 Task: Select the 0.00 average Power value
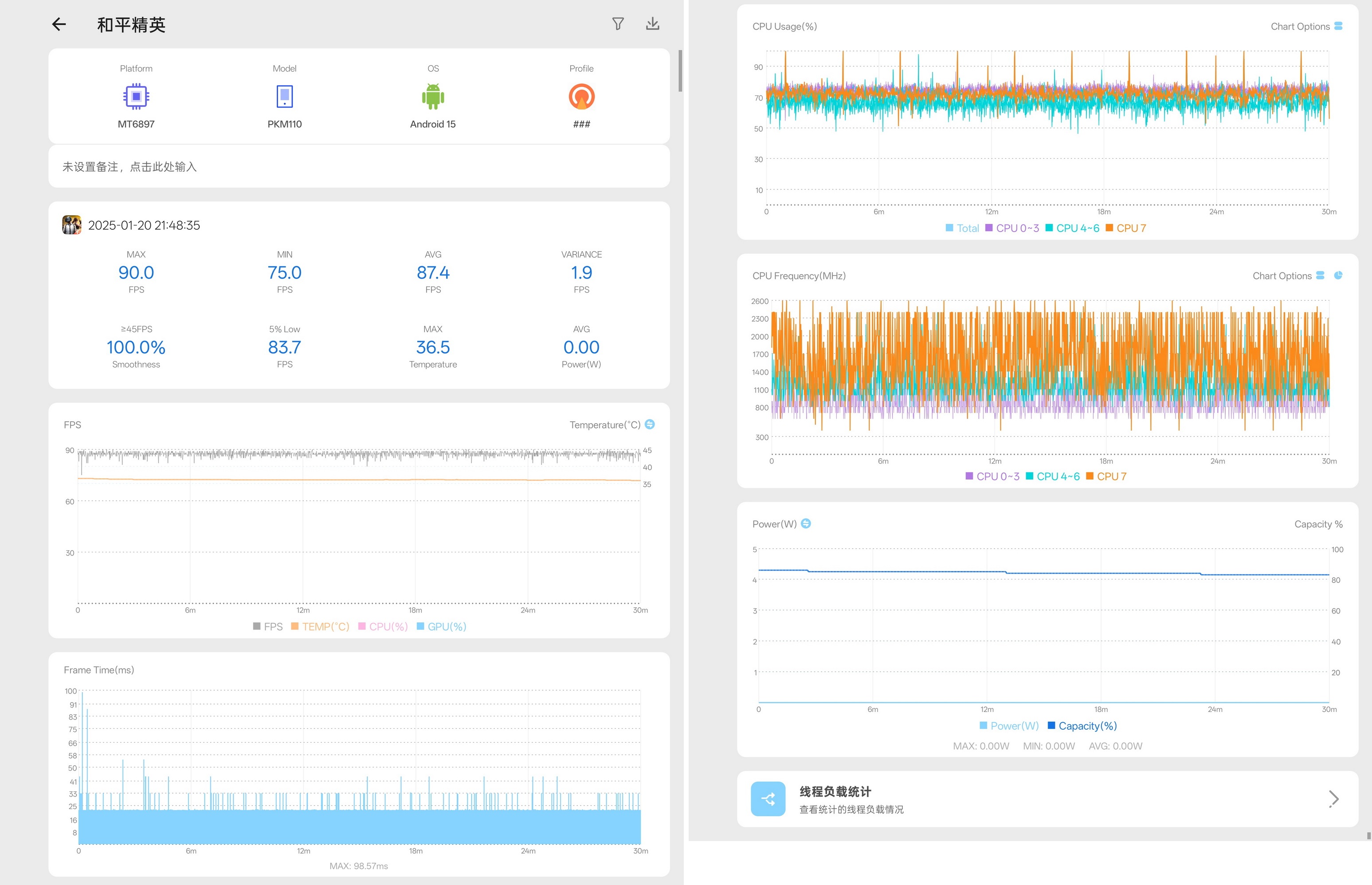581,347
